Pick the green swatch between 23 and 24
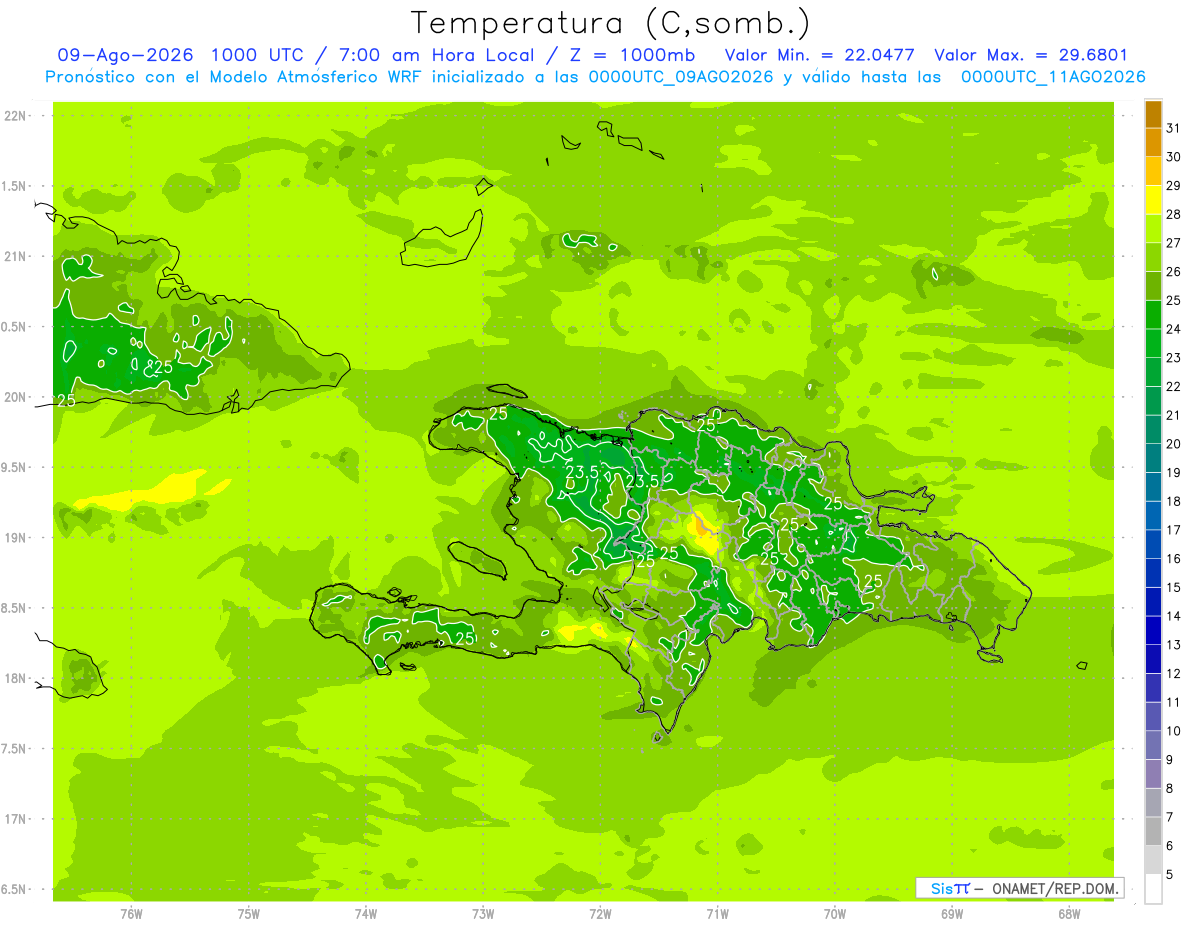Image resolution: width=1200 pixels, height=927 pixels. click(1153, 343)
